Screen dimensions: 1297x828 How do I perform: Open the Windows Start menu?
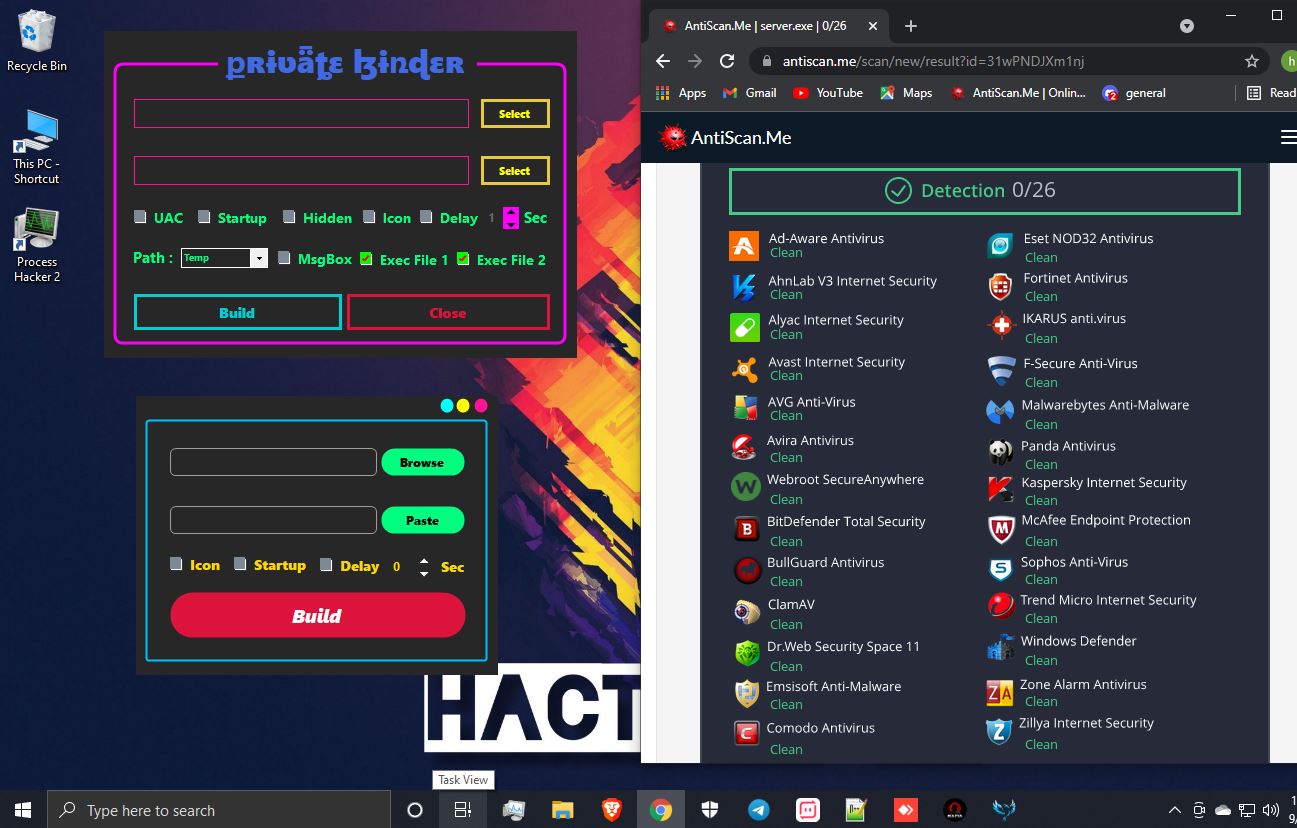point(23,810)
